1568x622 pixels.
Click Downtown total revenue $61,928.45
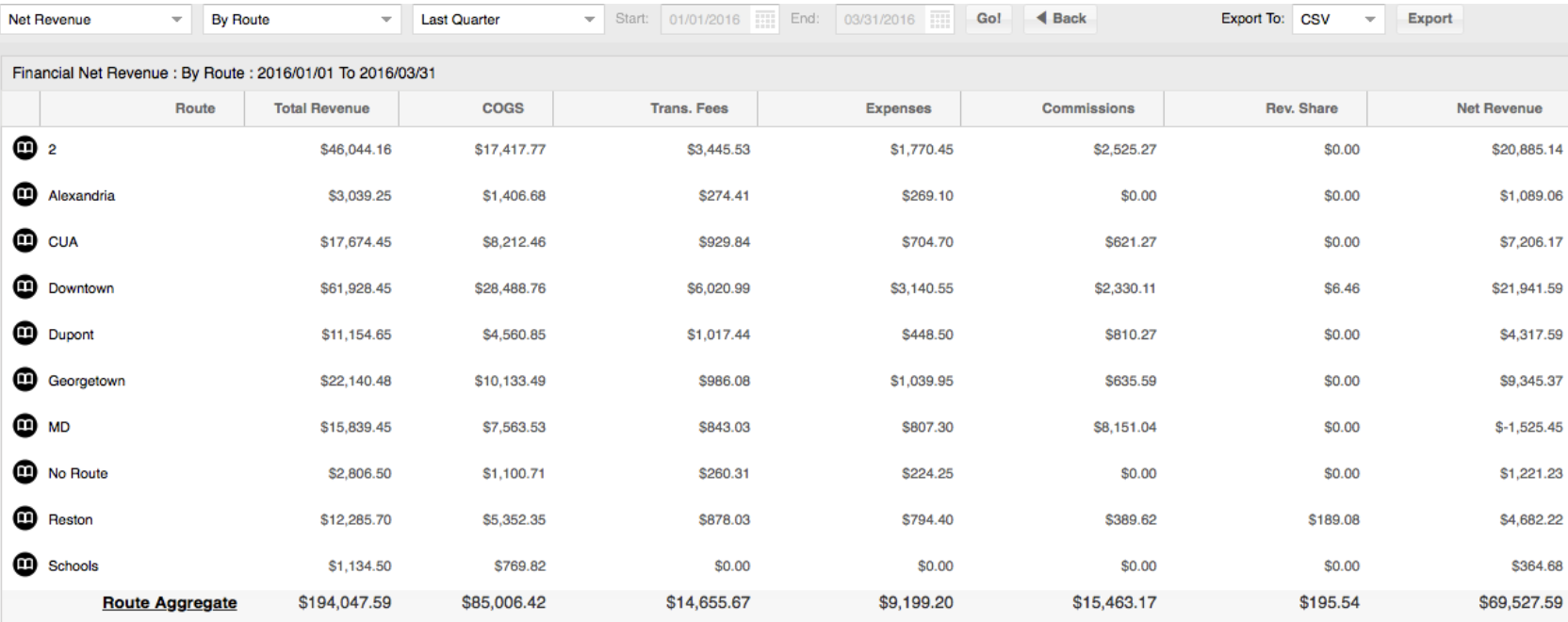355,288
